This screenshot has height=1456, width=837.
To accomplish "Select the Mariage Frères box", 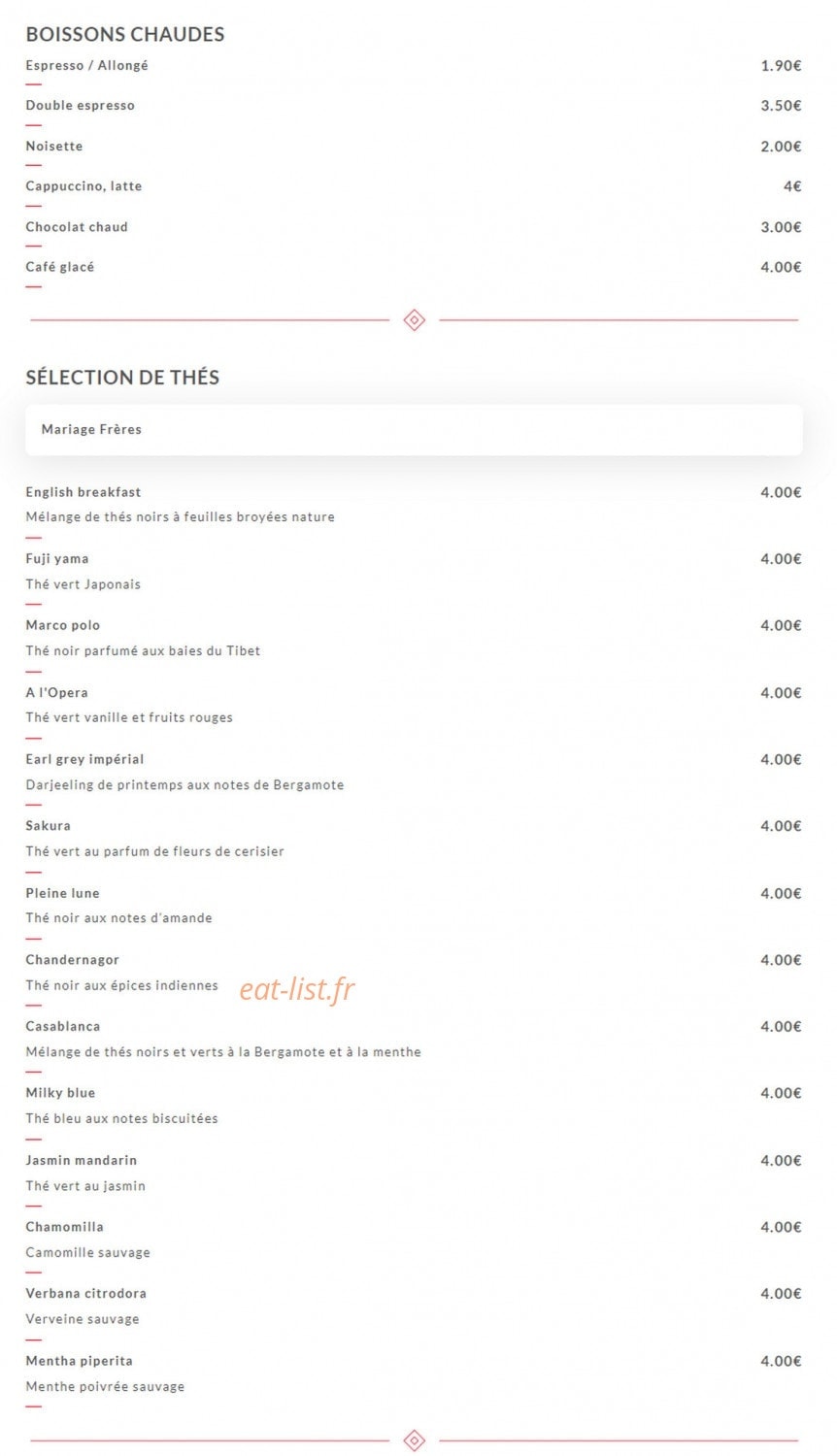I will point(414,430).
